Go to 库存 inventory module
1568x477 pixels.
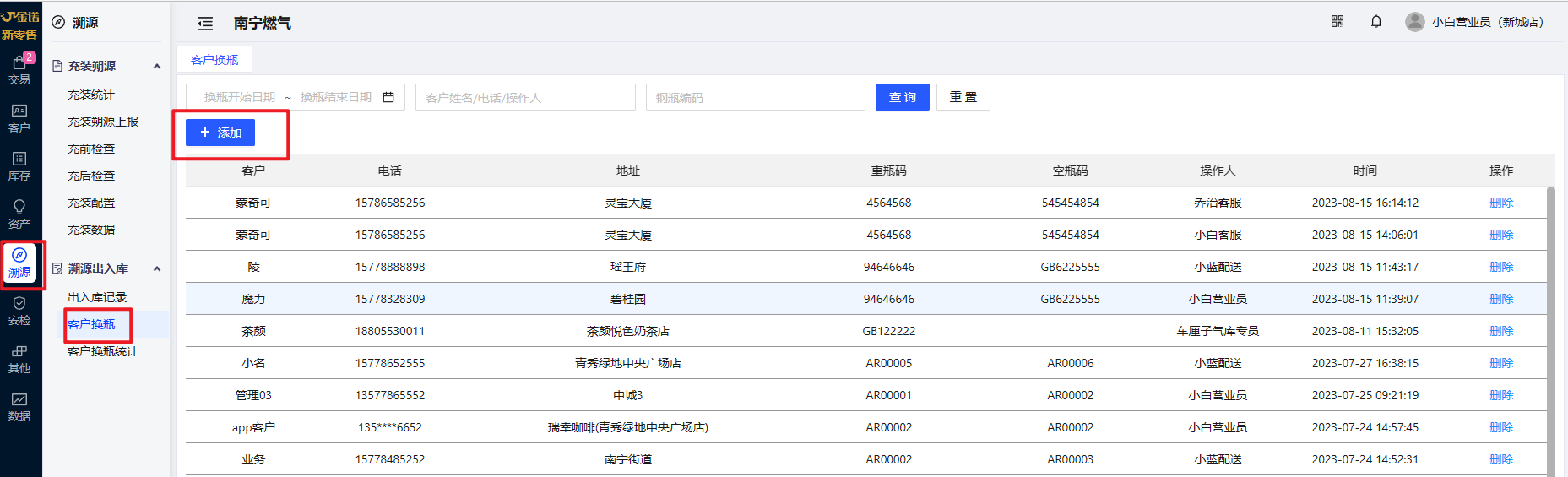click(x=19, y=166)
